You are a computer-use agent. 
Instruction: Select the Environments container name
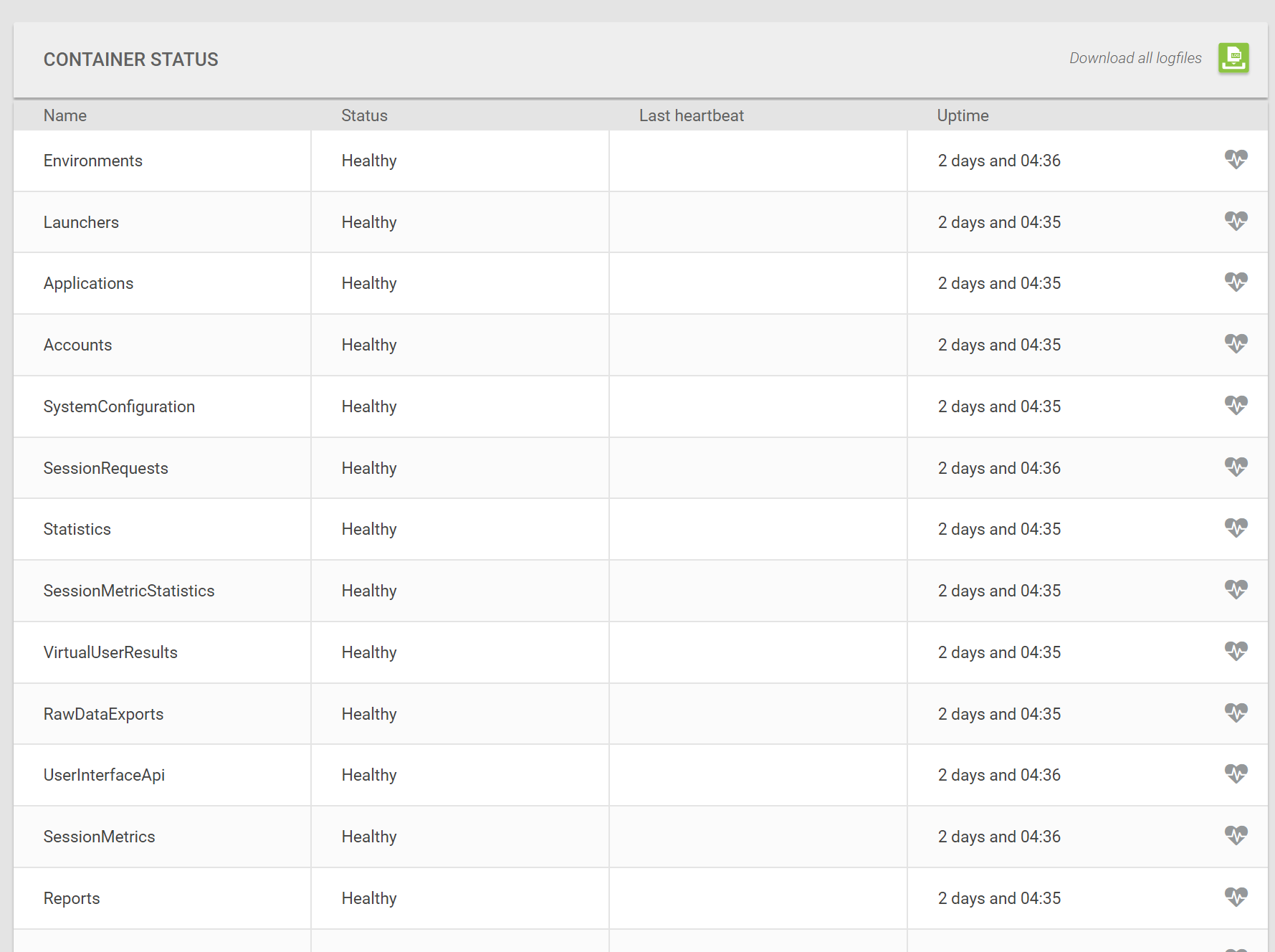pos(93,161)
